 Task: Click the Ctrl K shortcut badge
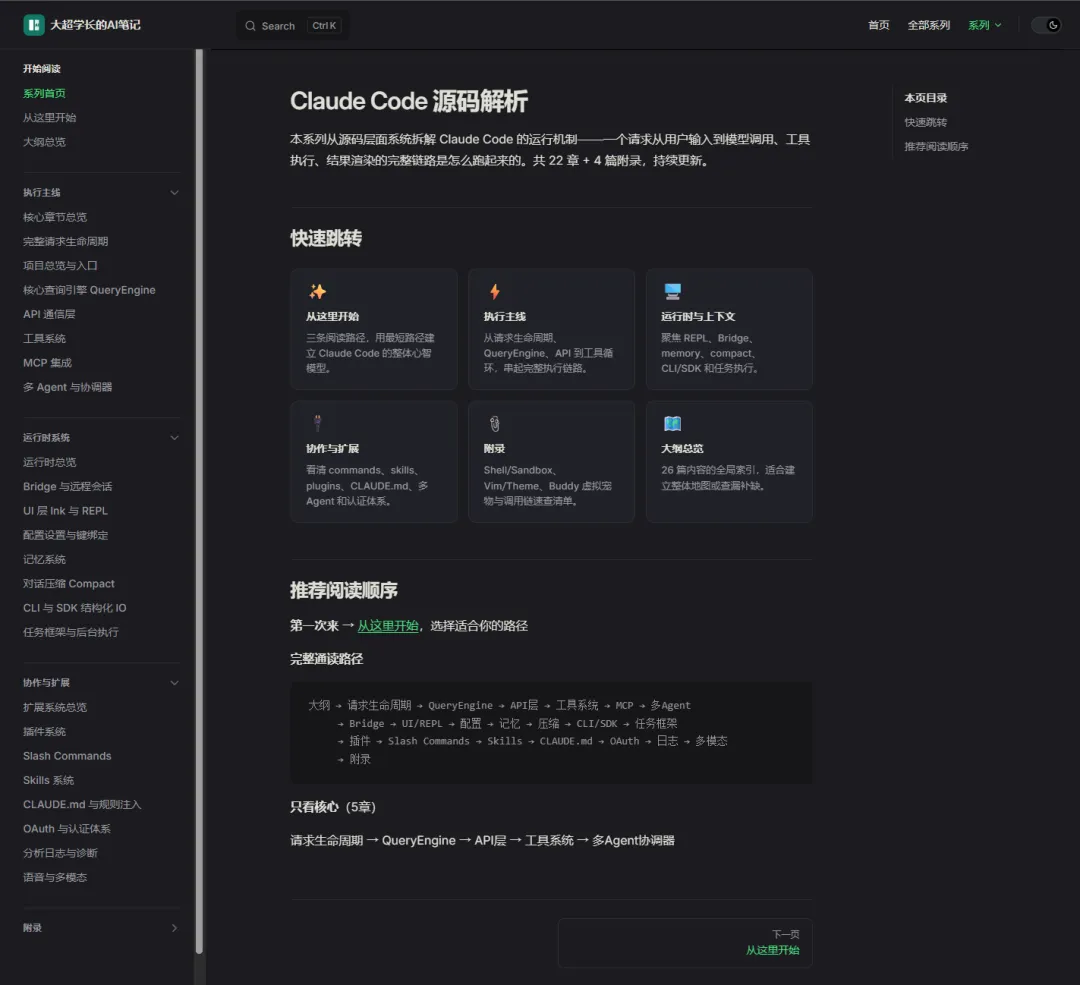click(324, 26)
